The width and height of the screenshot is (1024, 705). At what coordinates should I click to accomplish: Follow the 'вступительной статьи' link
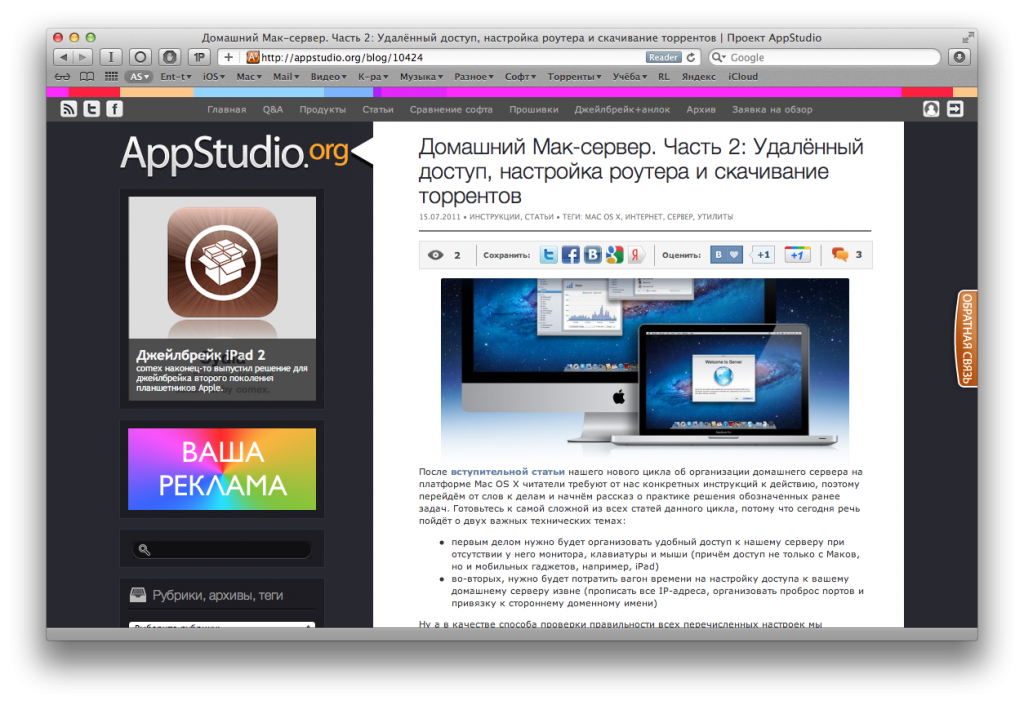[x=507, y=471]
